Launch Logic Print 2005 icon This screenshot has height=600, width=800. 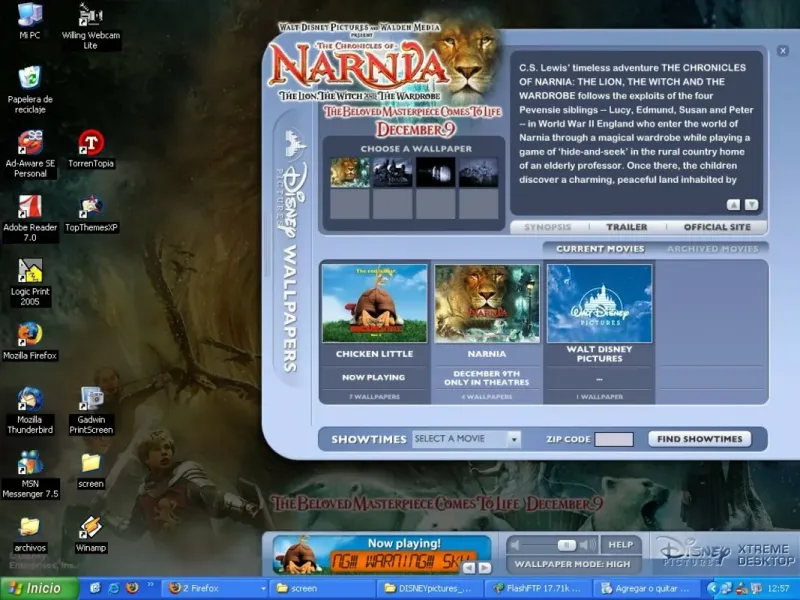point(30,282)
